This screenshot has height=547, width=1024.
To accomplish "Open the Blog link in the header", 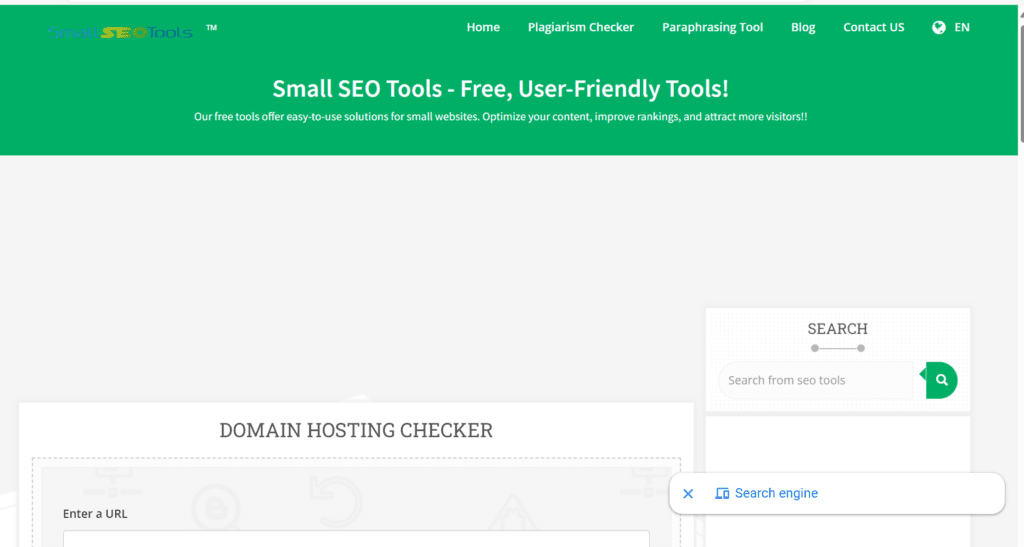I will click(x=803, y=27).
